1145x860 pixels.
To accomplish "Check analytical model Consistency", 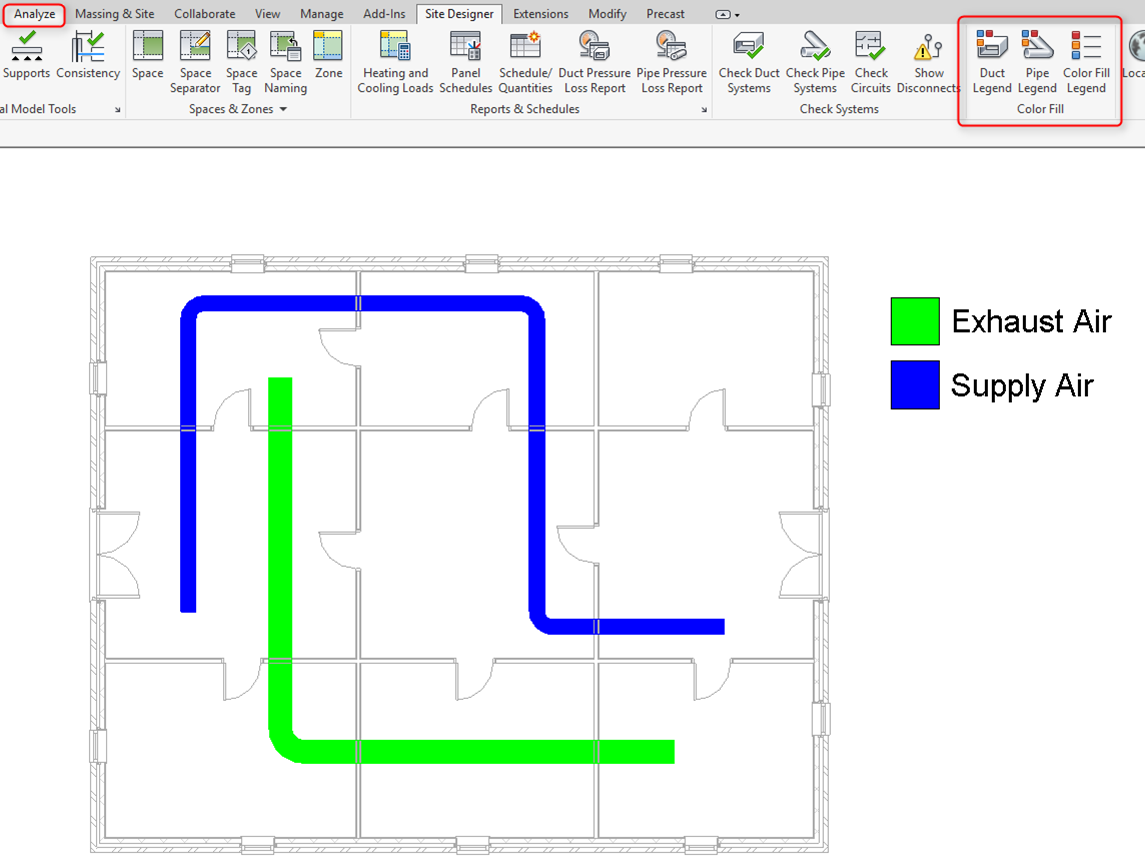I will coord(88,60).
